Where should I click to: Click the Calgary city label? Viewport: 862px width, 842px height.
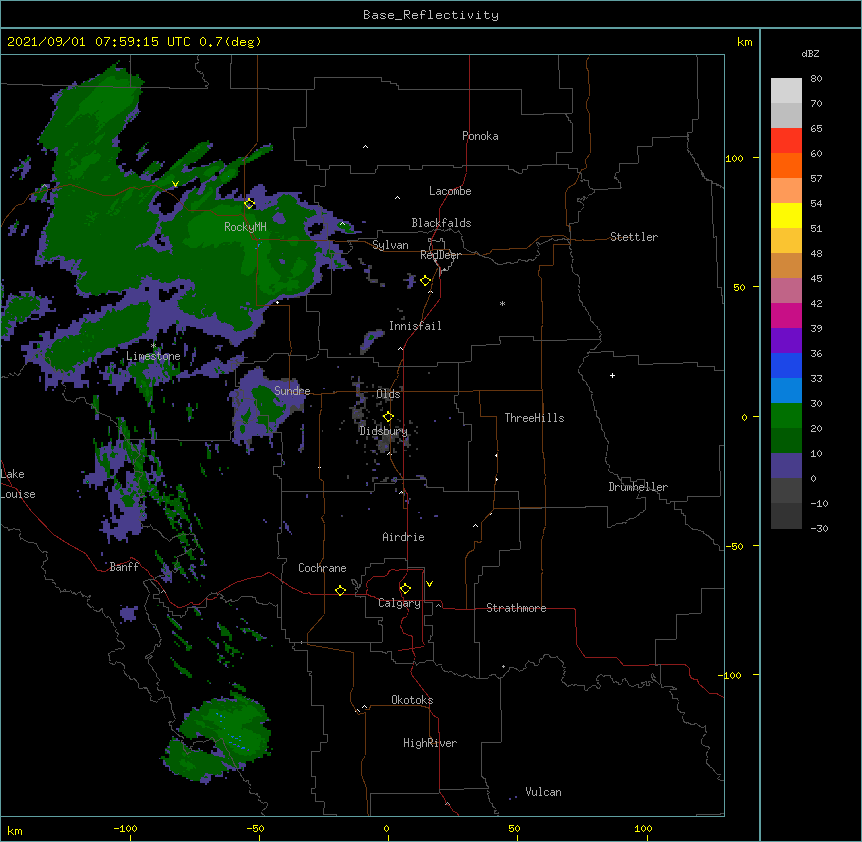399,603
